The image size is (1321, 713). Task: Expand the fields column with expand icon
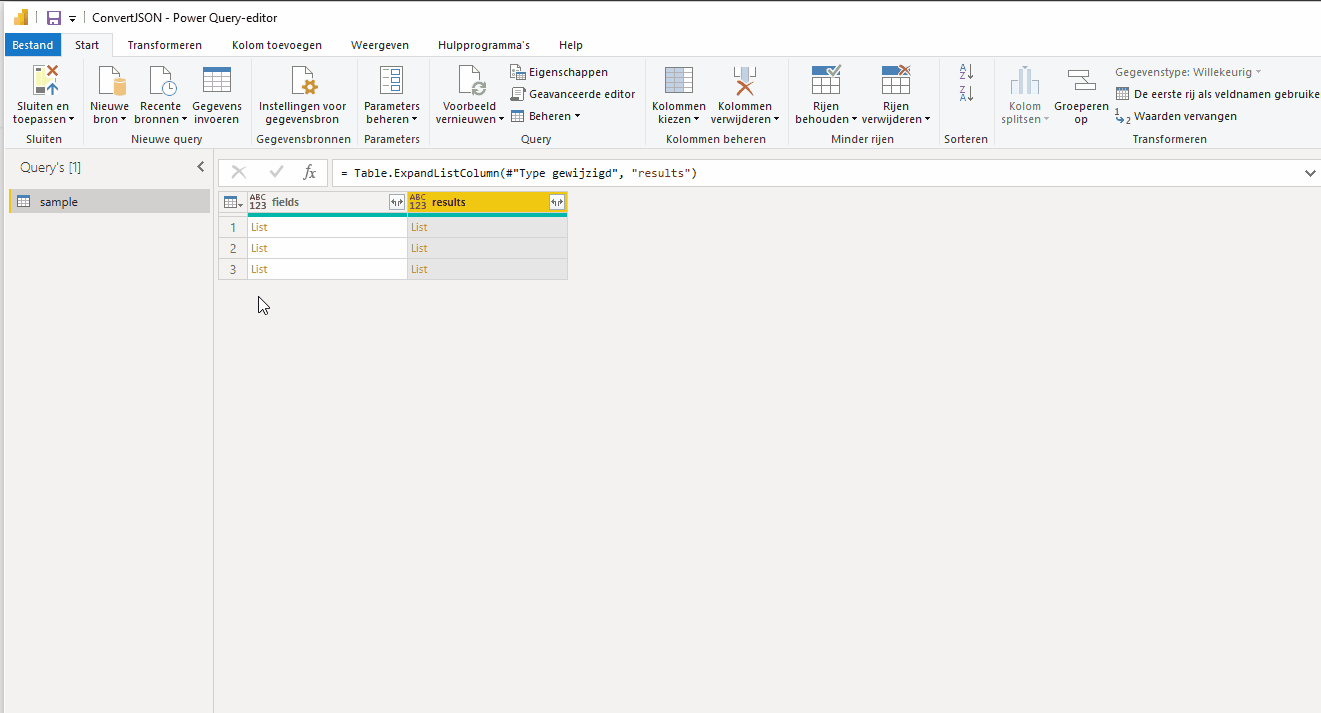click(x=397, y=202)
